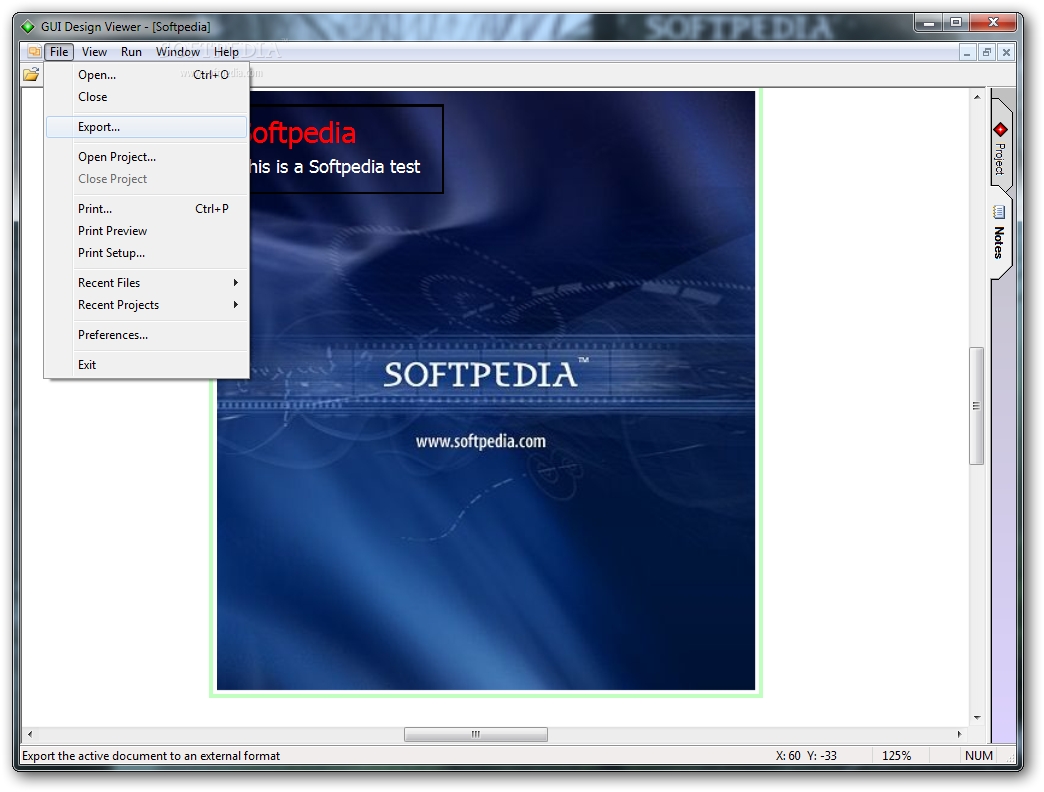Select Open... from the File menu
This screenshot has width=1044, height=792.
[146, 75]
